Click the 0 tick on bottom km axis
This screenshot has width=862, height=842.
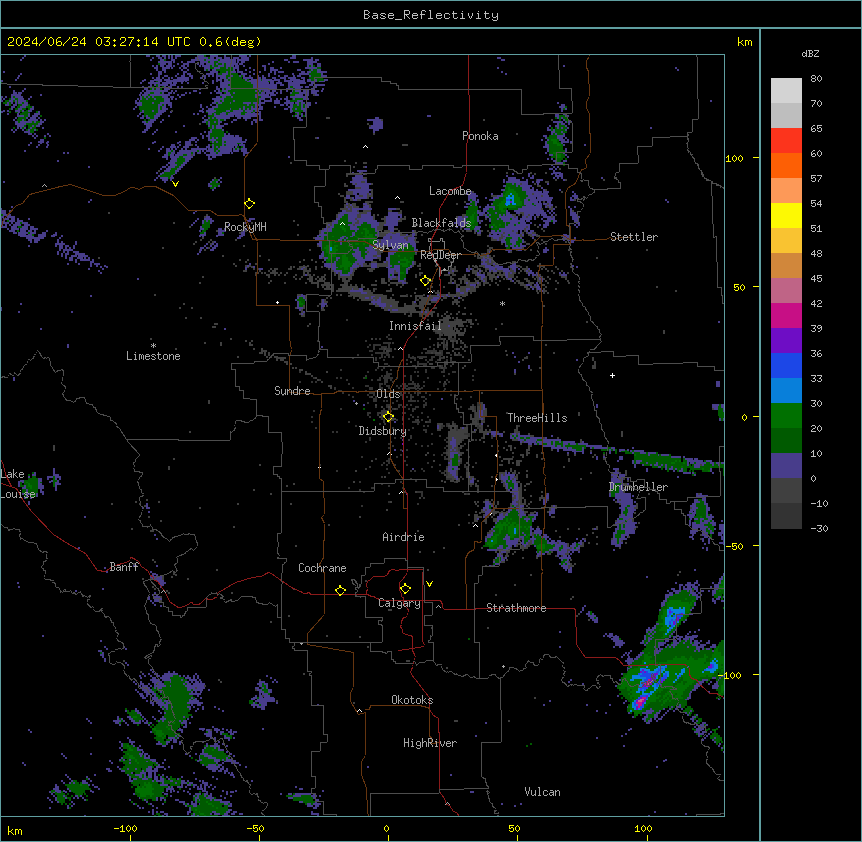pos(386,829)
